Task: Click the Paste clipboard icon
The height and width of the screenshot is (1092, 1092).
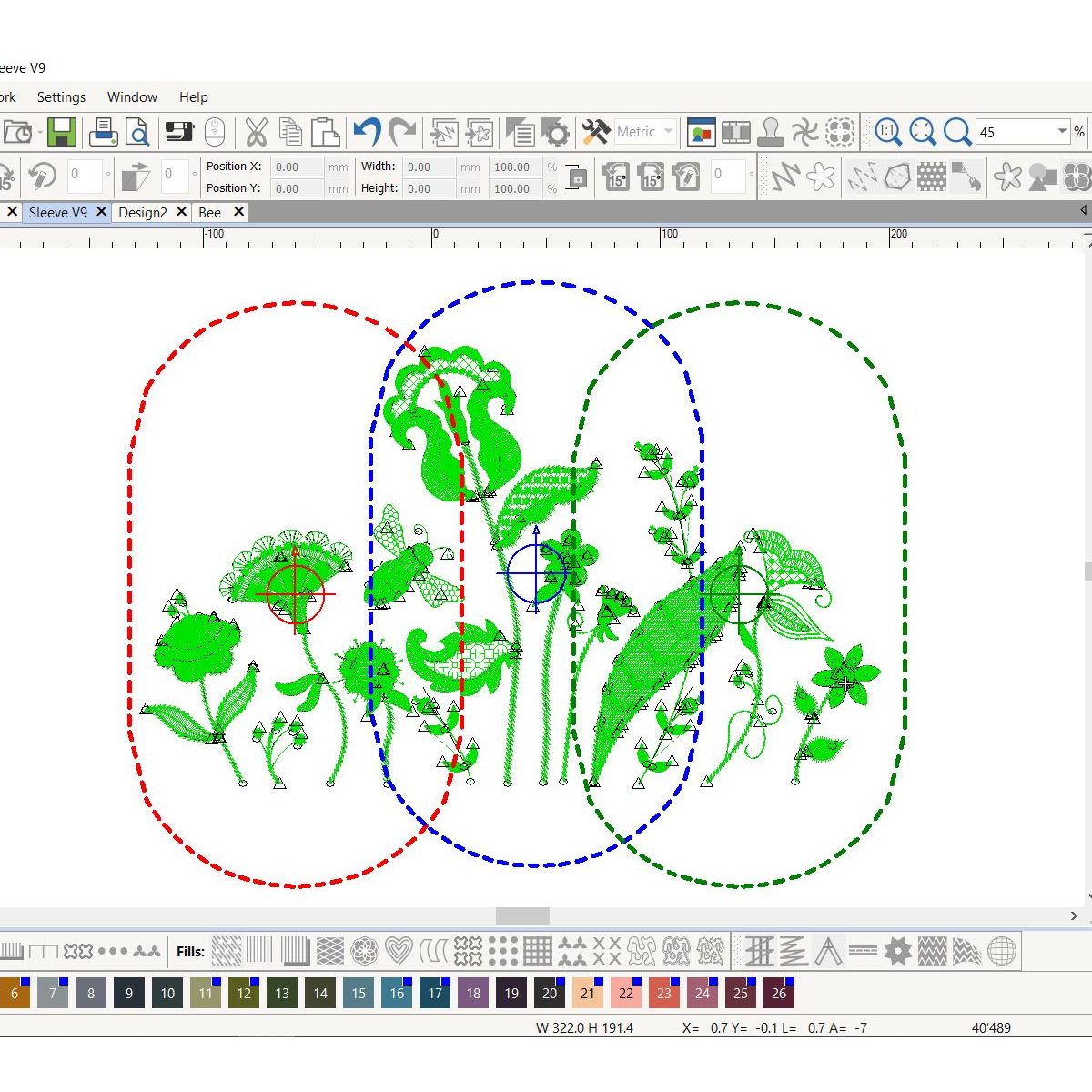Action: pos(326,131)
